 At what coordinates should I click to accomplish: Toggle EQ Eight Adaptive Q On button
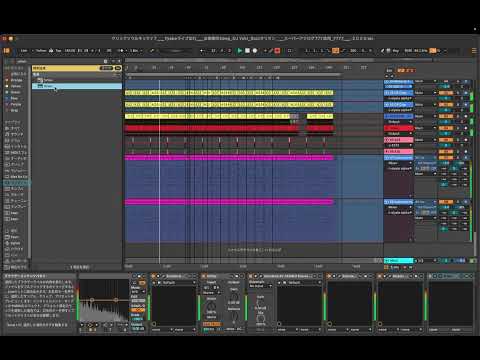[x=138, y=310]
